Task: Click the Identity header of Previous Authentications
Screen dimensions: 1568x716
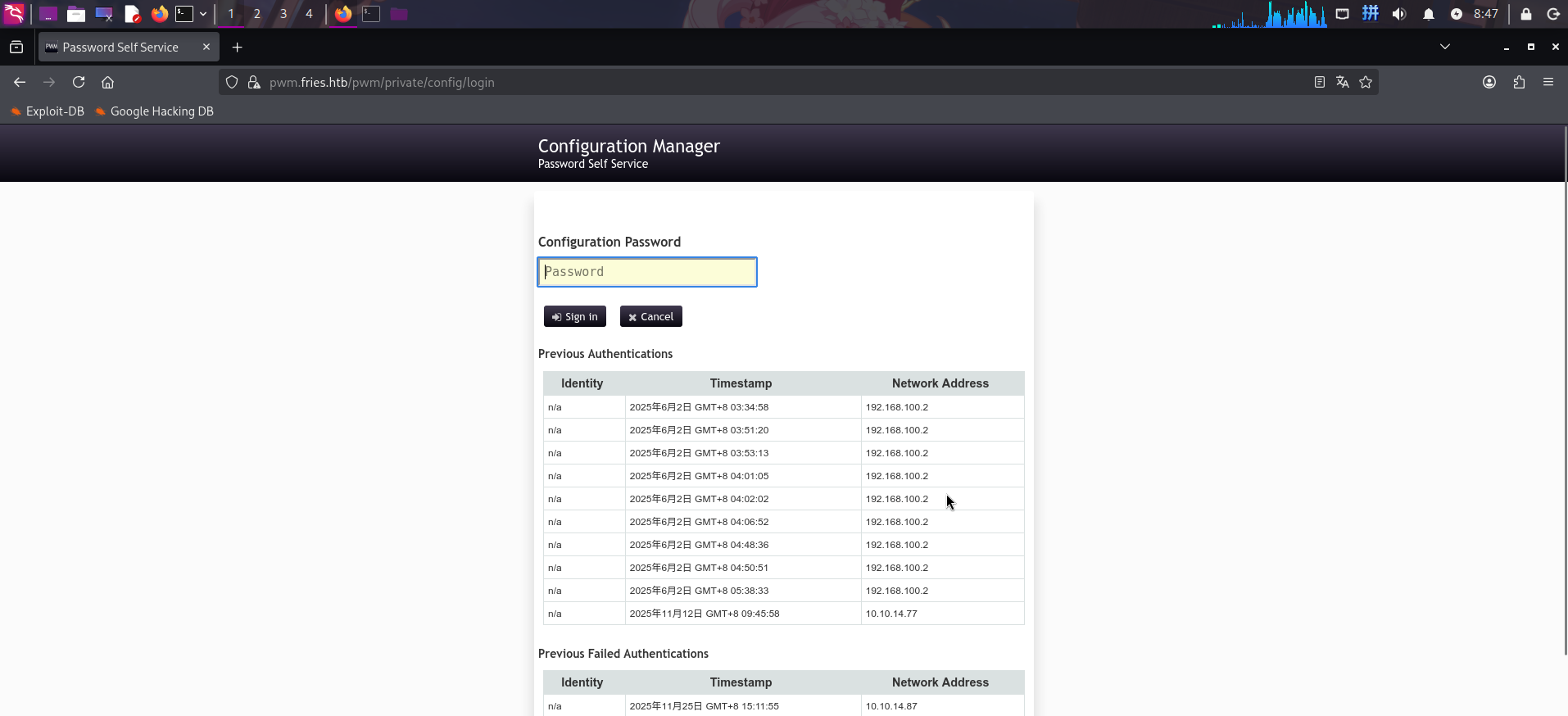Action: point(582,383)
